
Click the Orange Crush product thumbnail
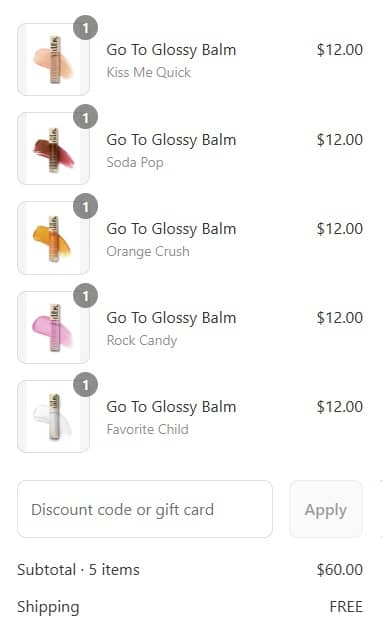pos(53,238)
